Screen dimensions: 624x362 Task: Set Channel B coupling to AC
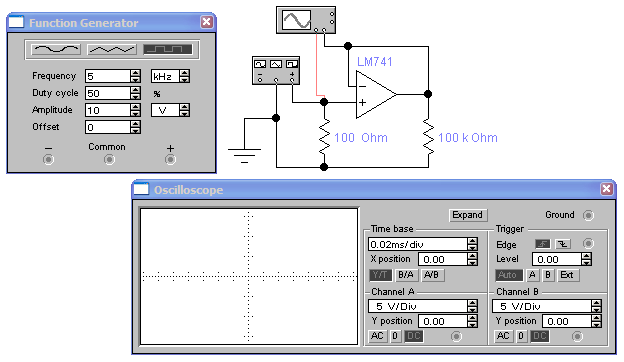503,336
